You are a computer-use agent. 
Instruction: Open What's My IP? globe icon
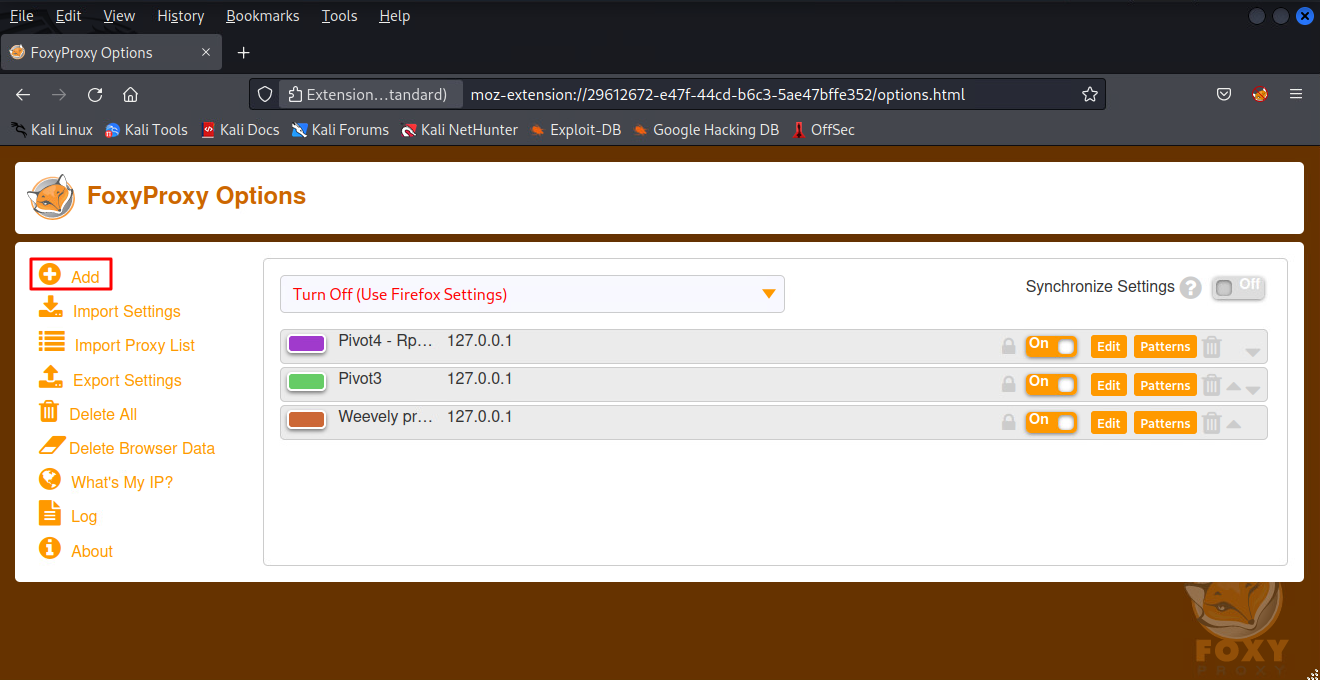(50, 480)
